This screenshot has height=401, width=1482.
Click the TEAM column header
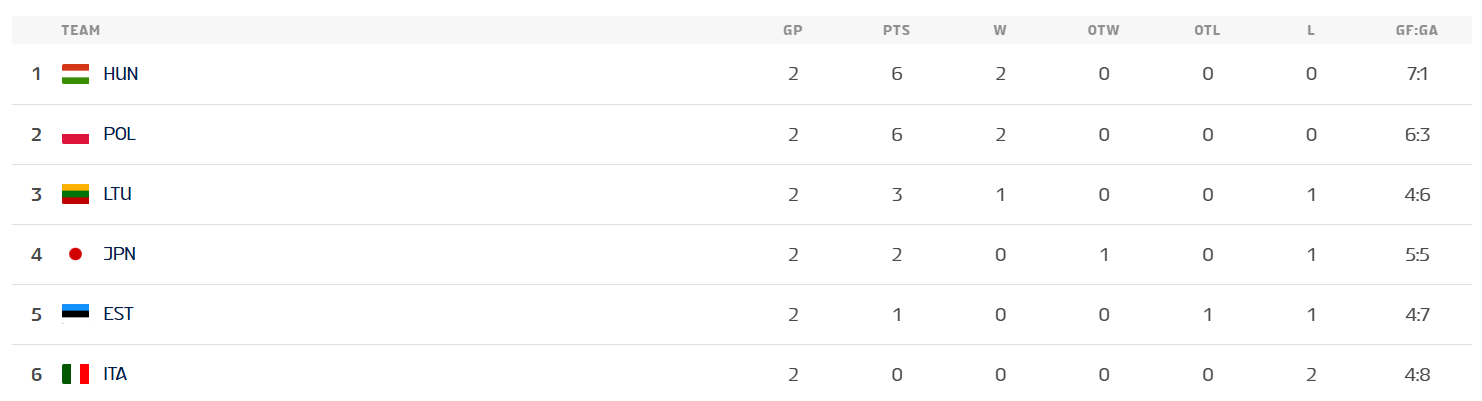(x=81, y=30)
